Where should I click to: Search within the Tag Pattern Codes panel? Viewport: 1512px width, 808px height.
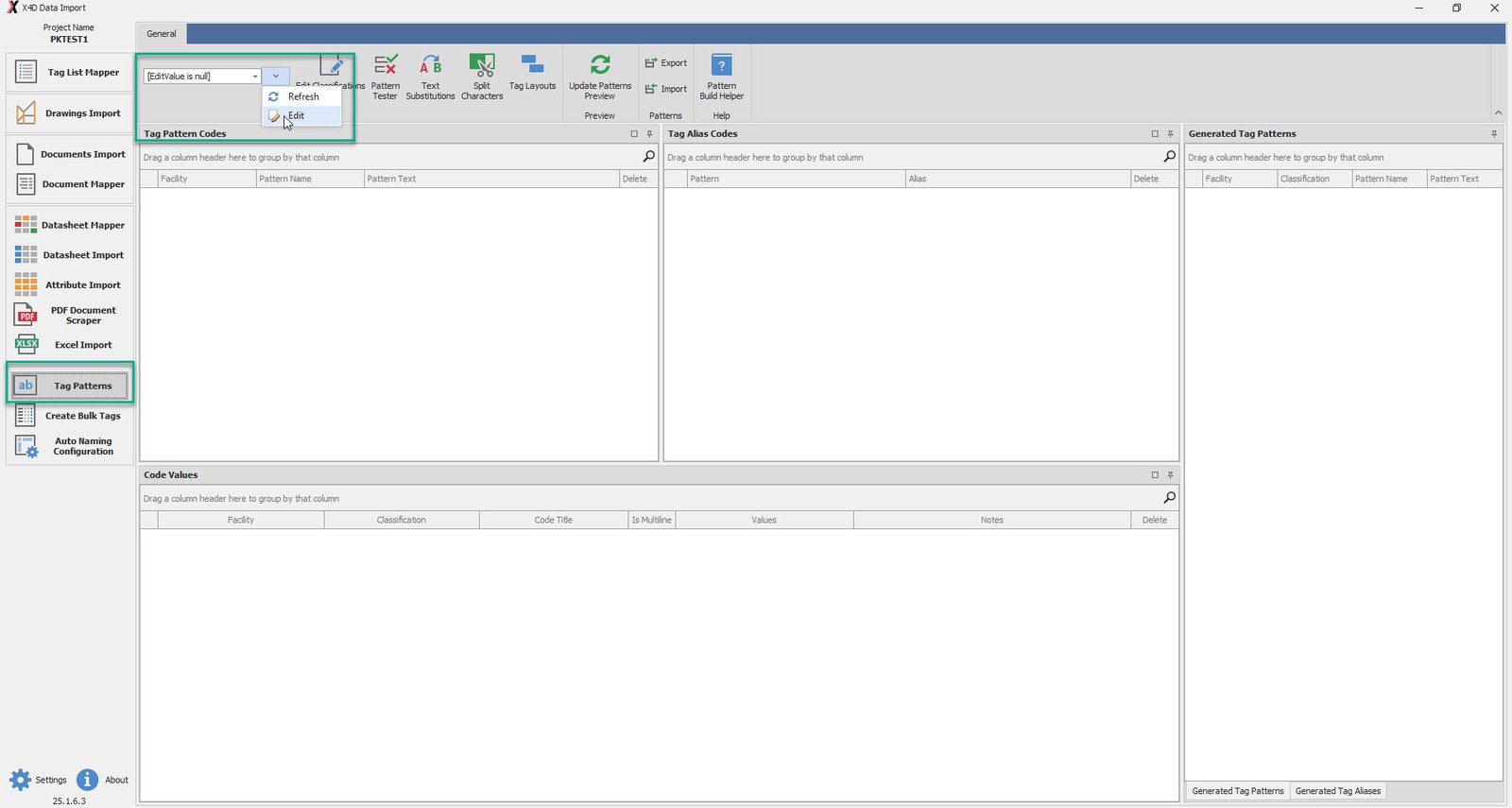point(648,157)
